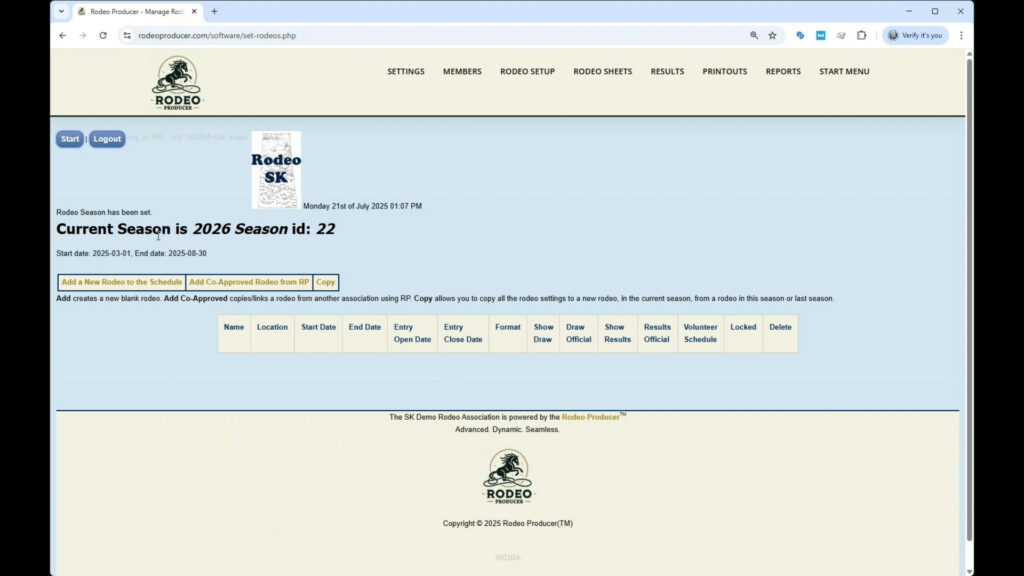Click the Rodeo SK map thumbnail
Image resolution: width=1024 pixels, height=576 pixels.
pos(275,169)
